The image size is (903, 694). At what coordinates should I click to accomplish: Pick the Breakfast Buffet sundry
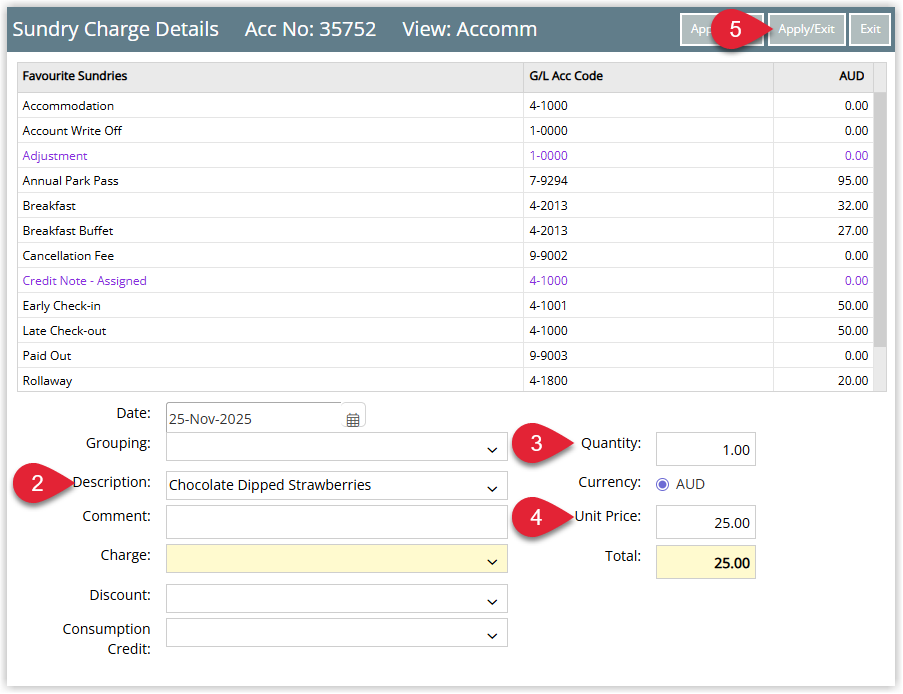point(445,230)
